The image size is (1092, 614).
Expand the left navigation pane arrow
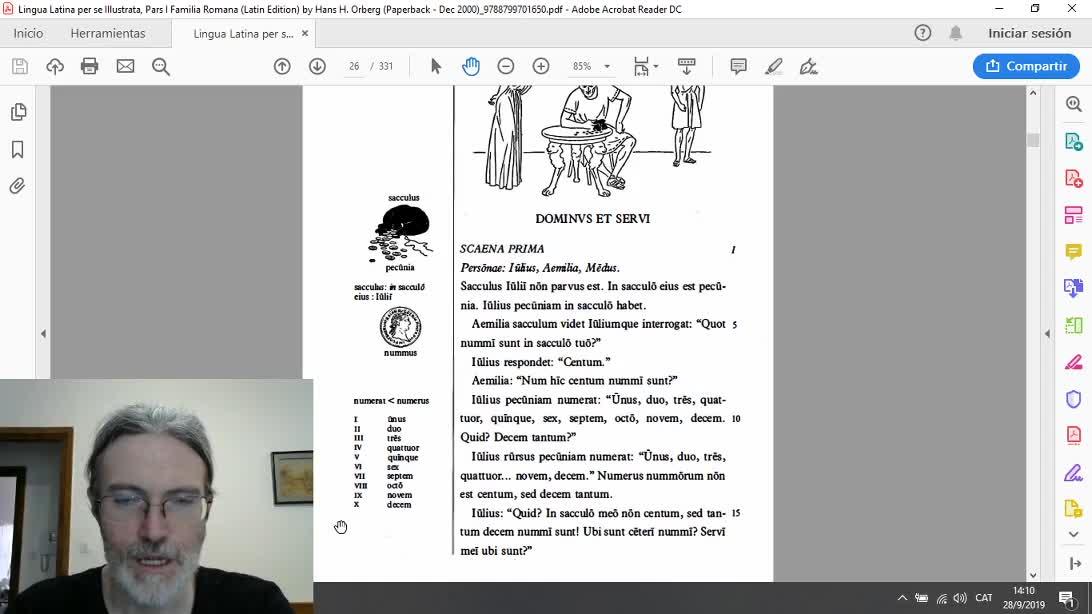(43, 334)
